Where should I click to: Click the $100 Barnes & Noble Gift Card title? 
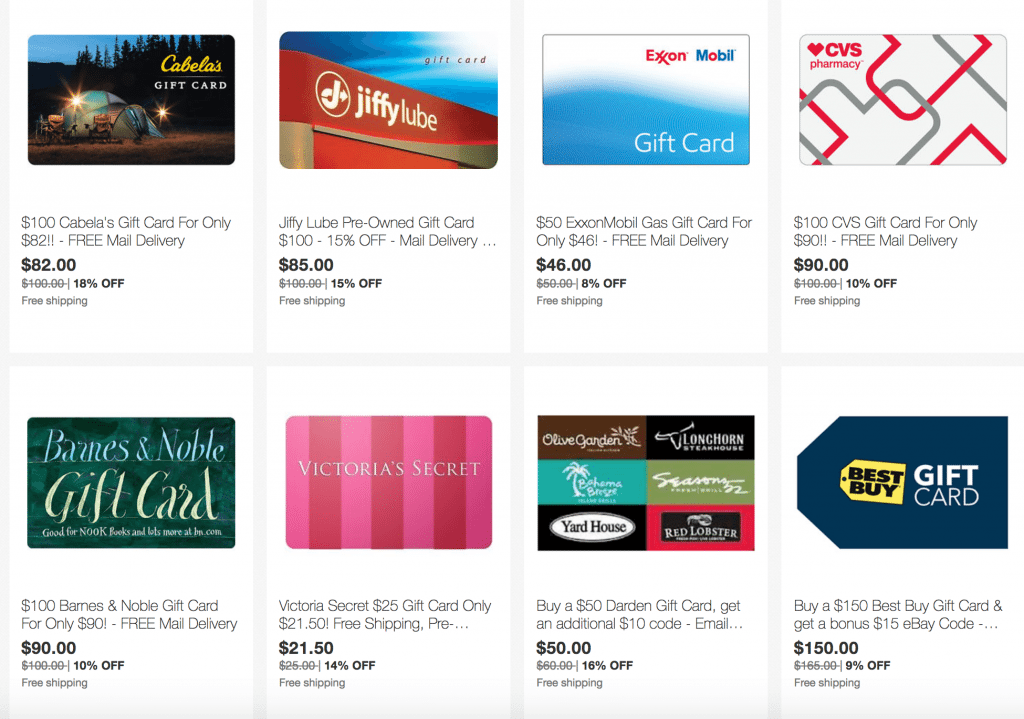tap(129, 615)
